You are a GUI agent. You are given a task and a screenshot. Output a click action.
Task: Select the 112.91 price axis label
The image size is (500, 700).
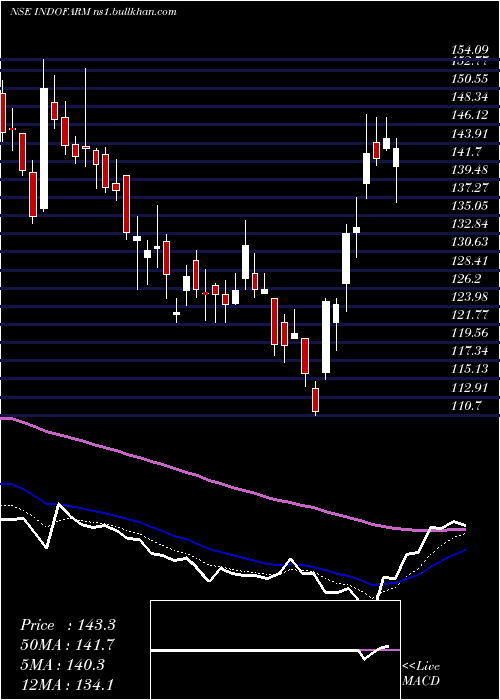(470, 387)
